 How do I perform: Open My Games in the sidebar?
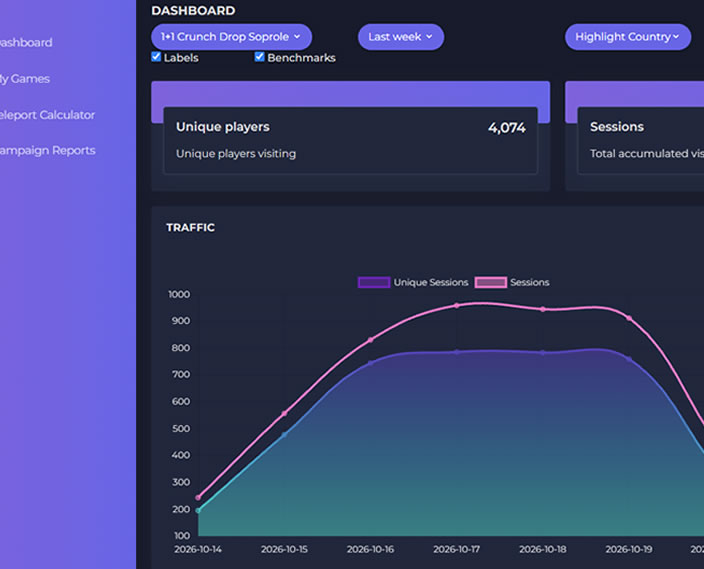pos(24,79)
